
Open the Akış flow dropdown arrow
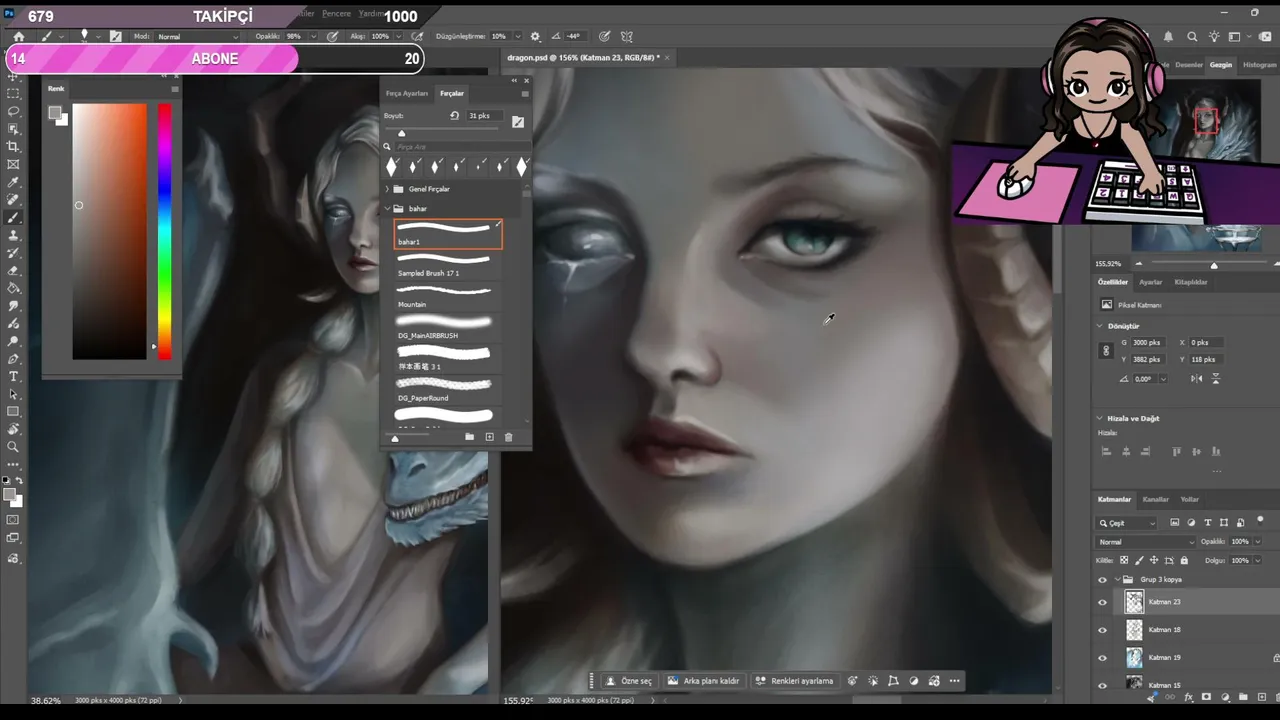396,36
